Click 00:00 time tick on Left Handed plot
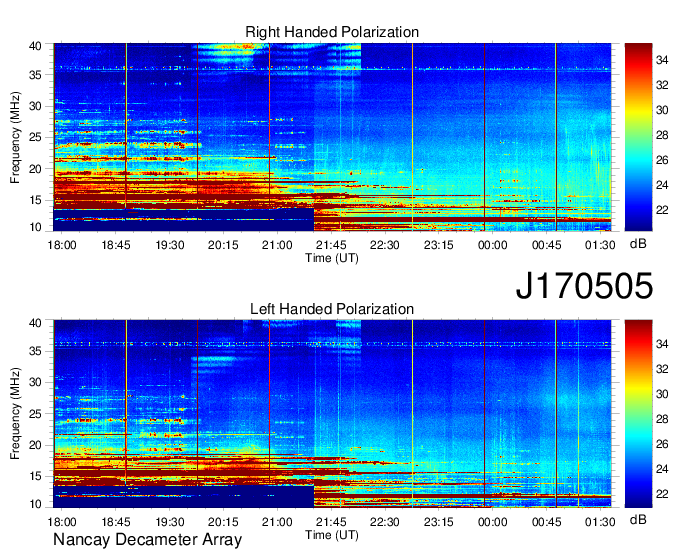The image size is (680, 552). [x=493, y=522]
